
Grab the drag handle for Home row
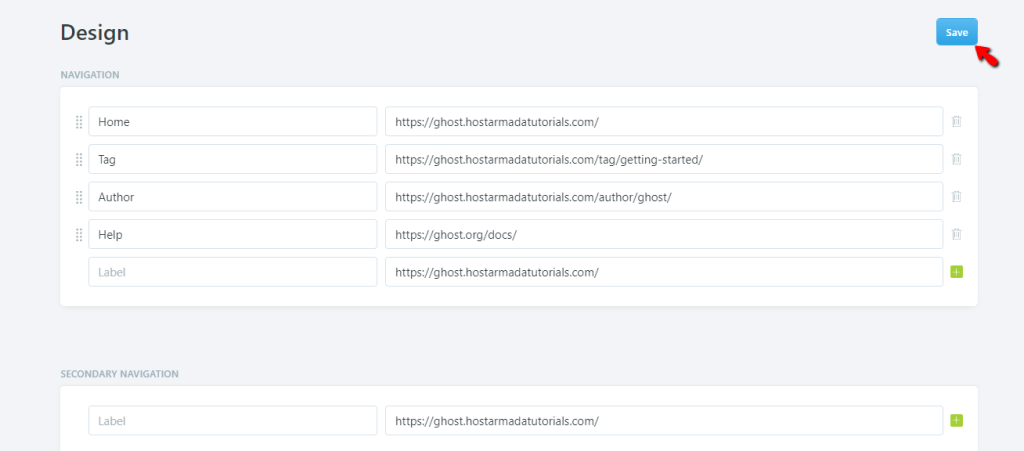coord(79,122)
